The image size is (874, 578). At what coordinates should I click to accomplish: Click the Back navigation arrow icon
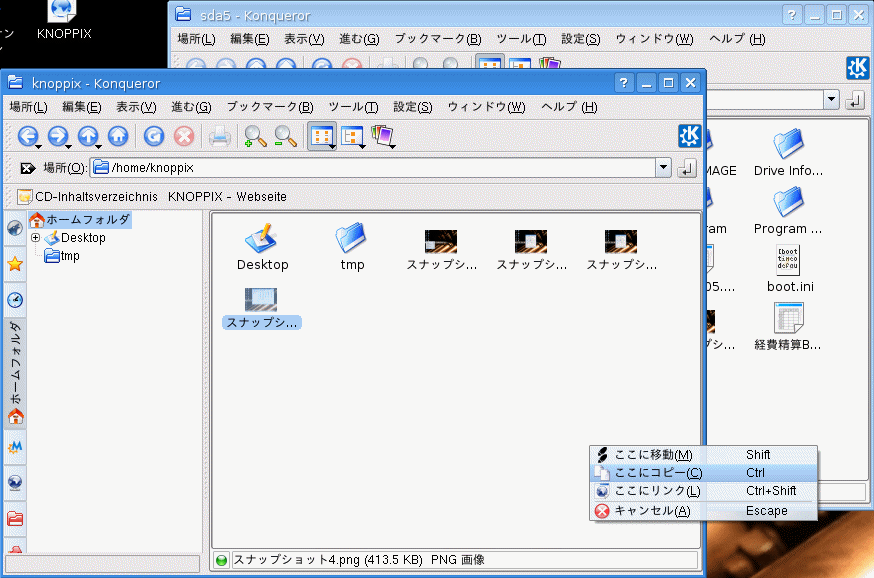pos(27,137)
